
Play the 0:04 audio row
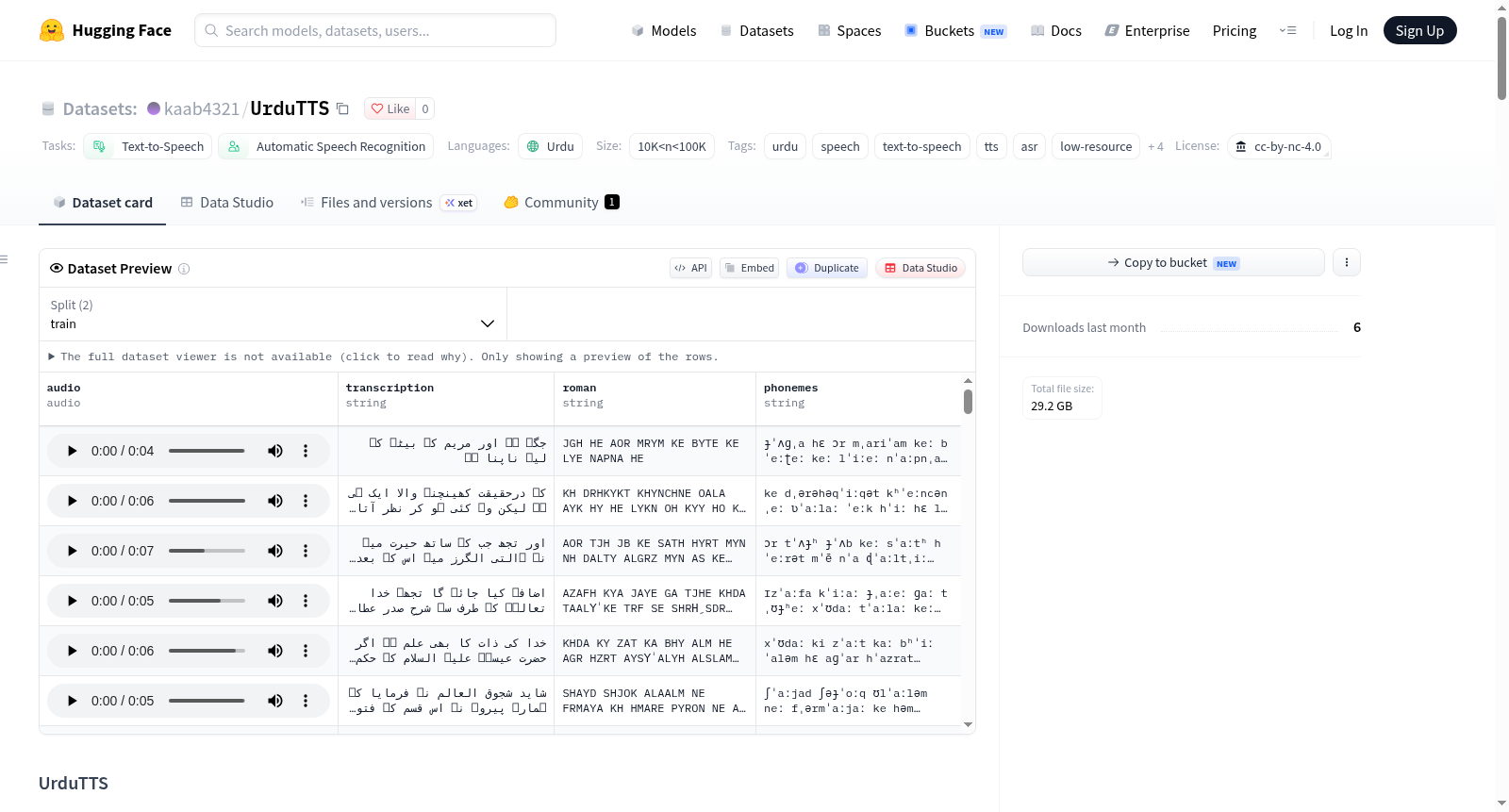point(72,451)
